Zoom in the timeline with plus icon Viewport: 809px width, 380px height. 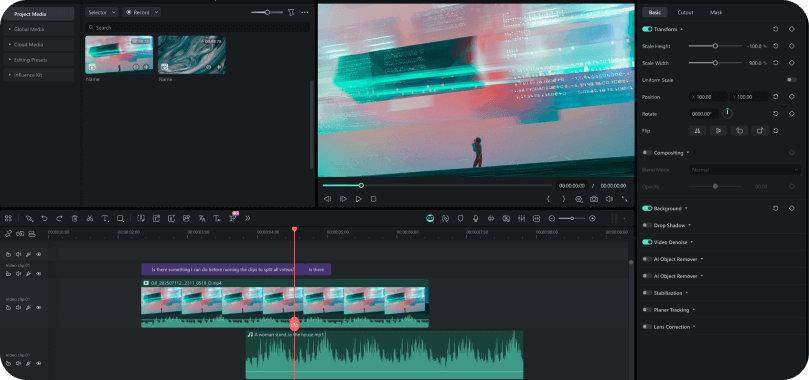click(592, 219)
